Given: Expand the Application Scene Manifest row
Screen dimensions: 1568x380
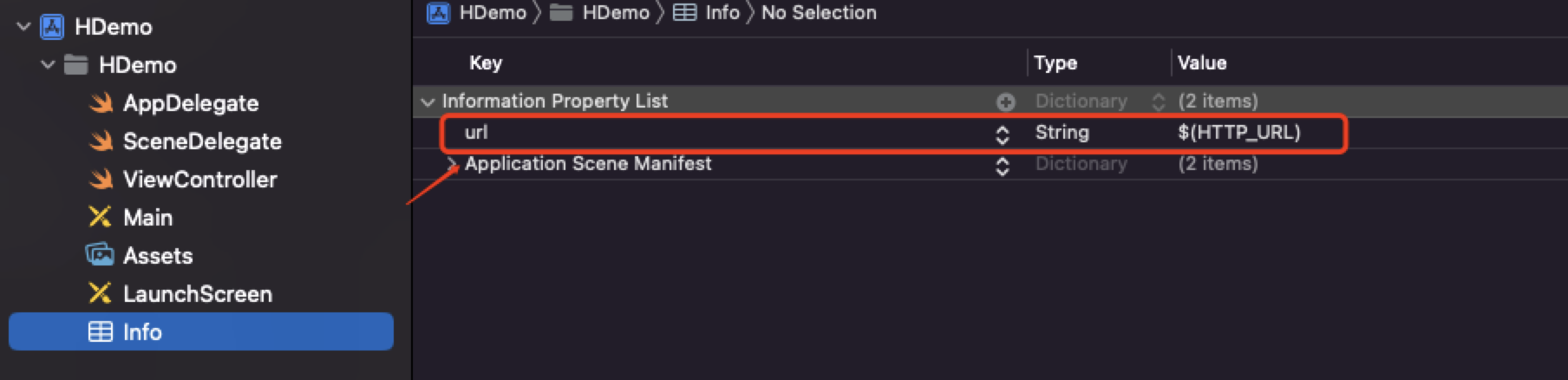Looking at the screenshot, I should (451, 163).
